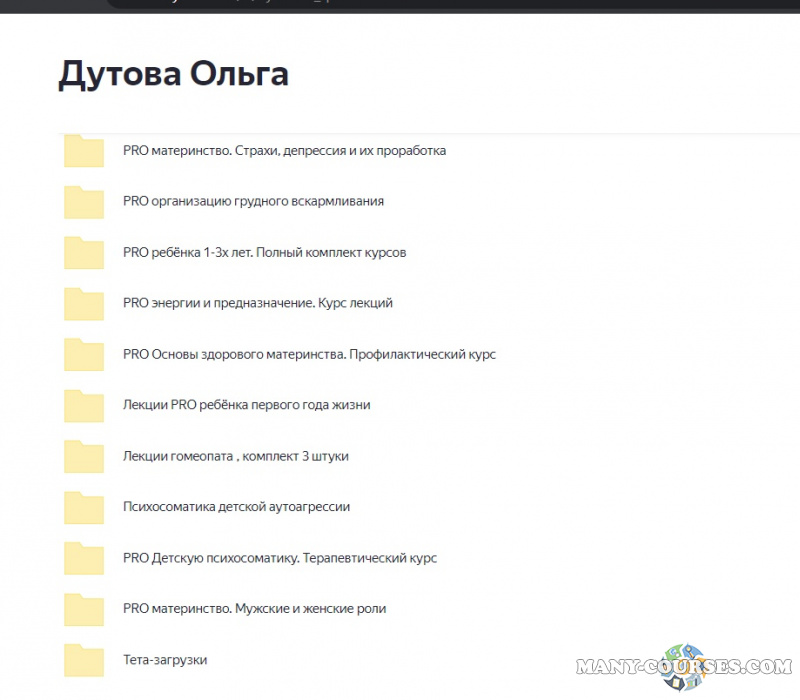Viewport: 800px width, 700px height.
Task: Open PRO материнство. Страхи, депрессия folder name
Action: click(284, 151)
